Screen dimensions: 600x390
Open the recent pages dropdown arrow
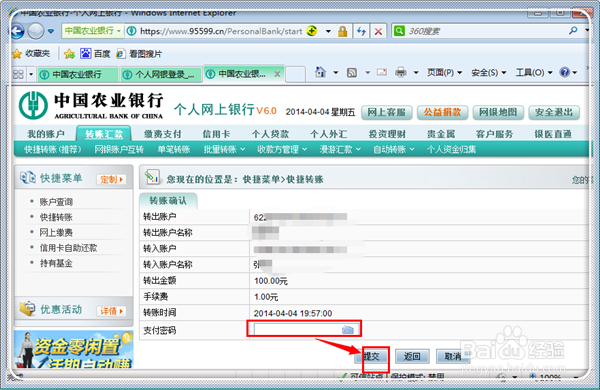51,31
